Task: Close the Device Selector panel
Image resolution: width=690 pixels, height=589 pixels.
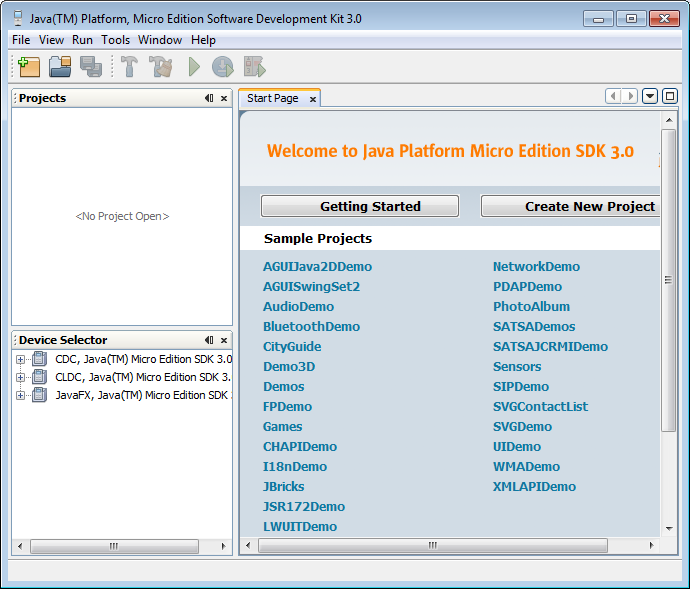Action: (x=224, y=340)
